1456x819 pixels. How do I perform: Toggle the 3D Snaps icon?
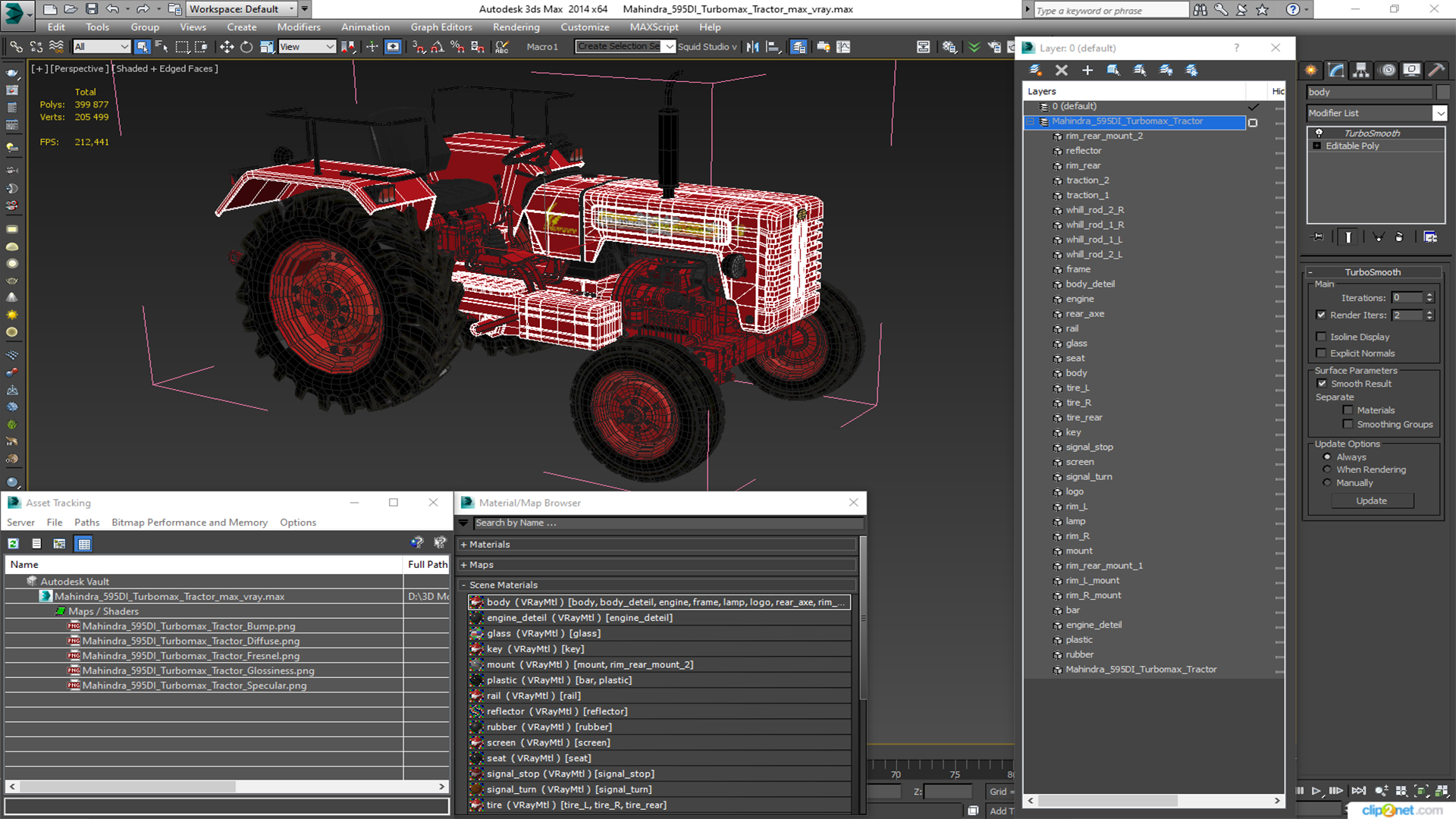click(419, 47)
